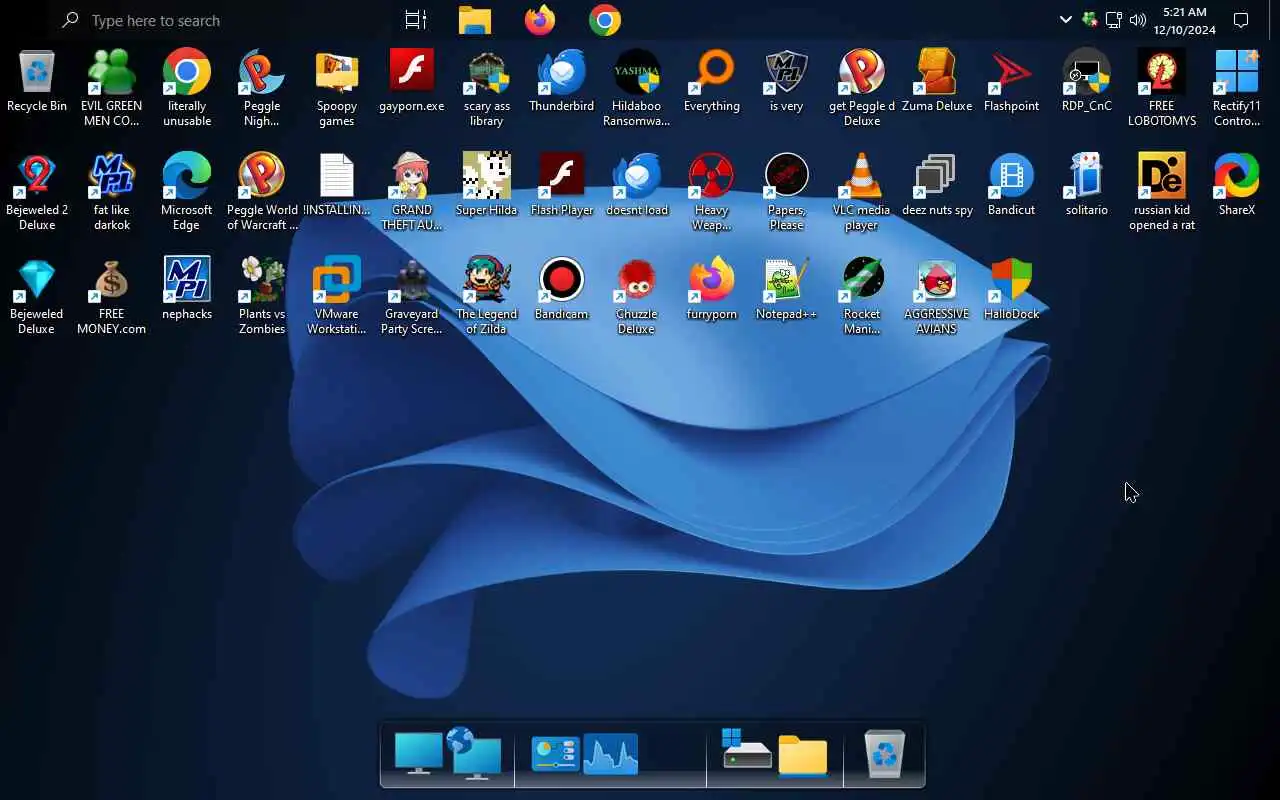Launch the EVIL GREEN MEN CO... shortcut
1280x800 pixels.
tap(112, 88)
